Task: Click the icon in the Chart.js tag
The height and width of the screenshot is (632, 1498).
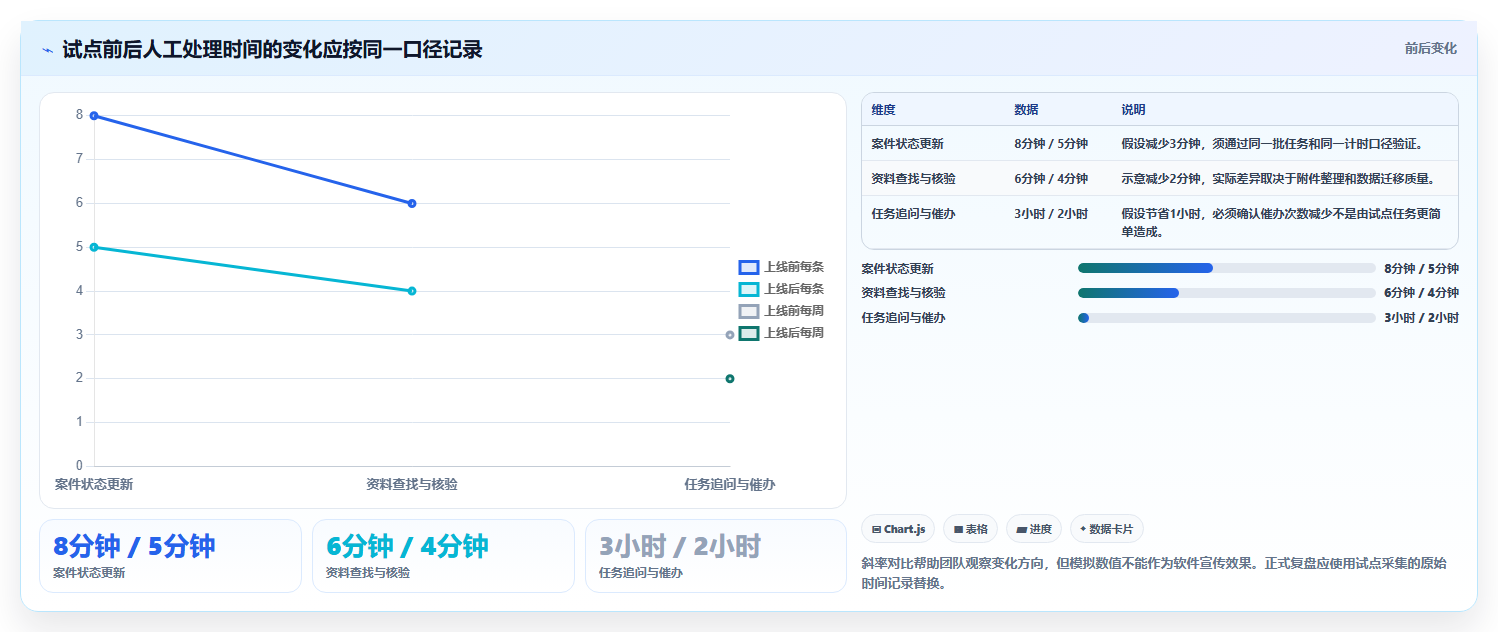Action: pos(876,529)
